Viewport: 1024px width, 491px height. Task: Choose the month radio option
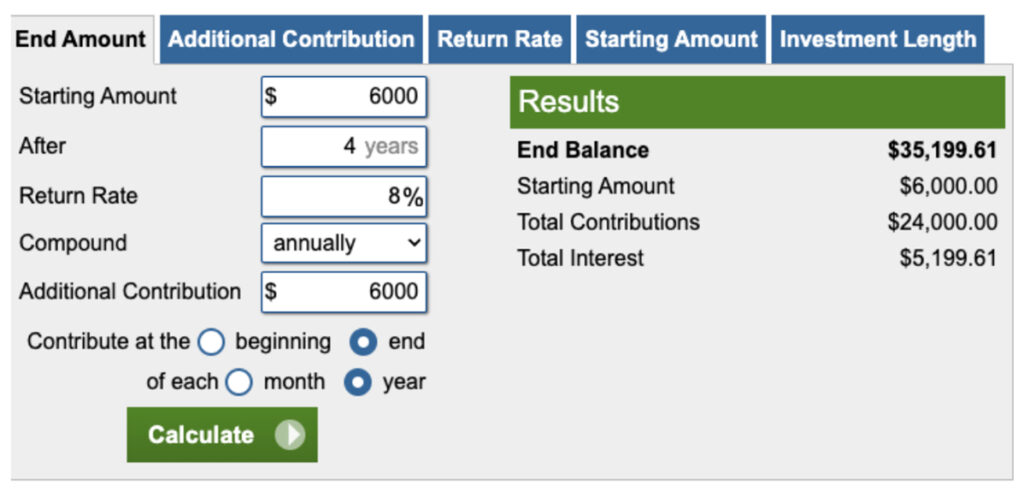(x=239, y=382)
